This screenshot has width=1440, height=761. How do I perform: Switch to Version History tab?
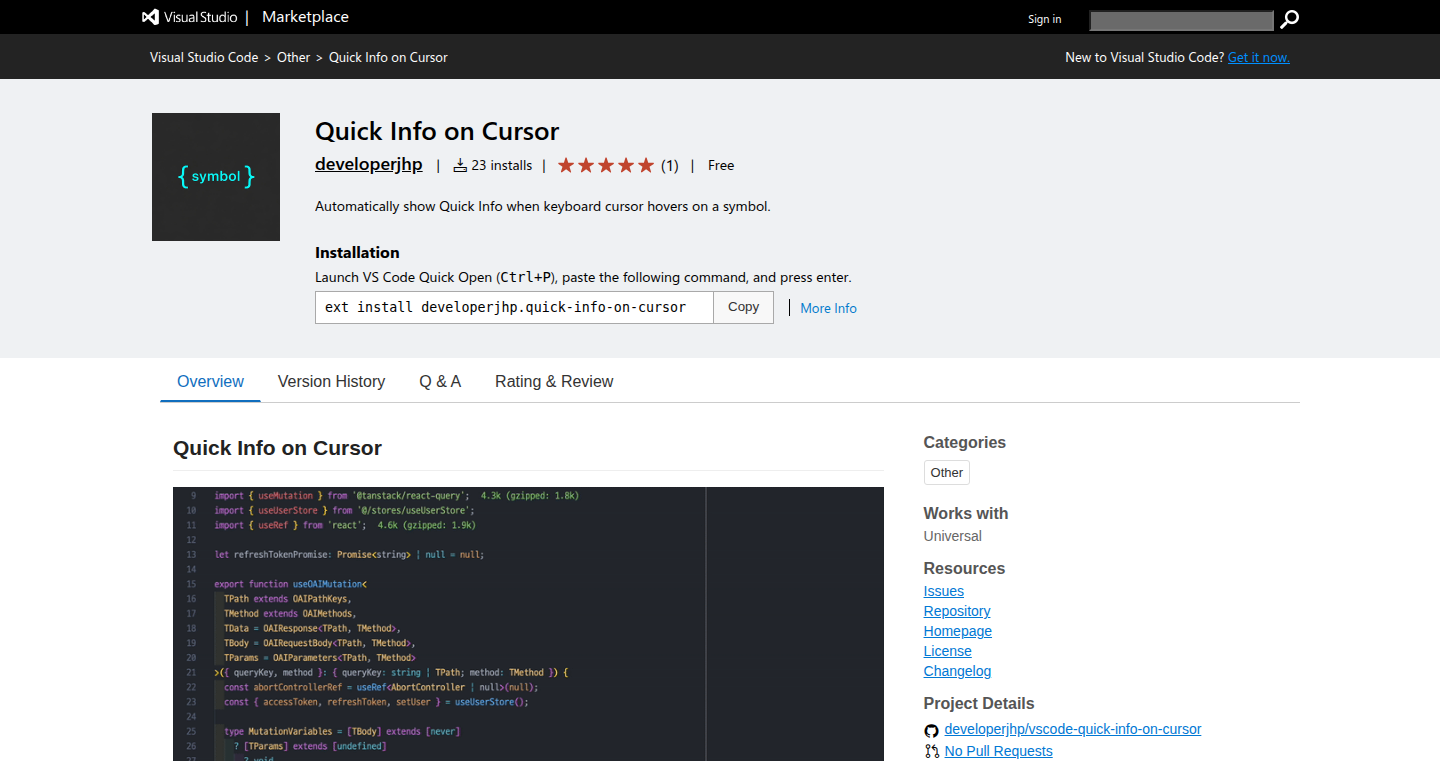click(x=331, y=381)
